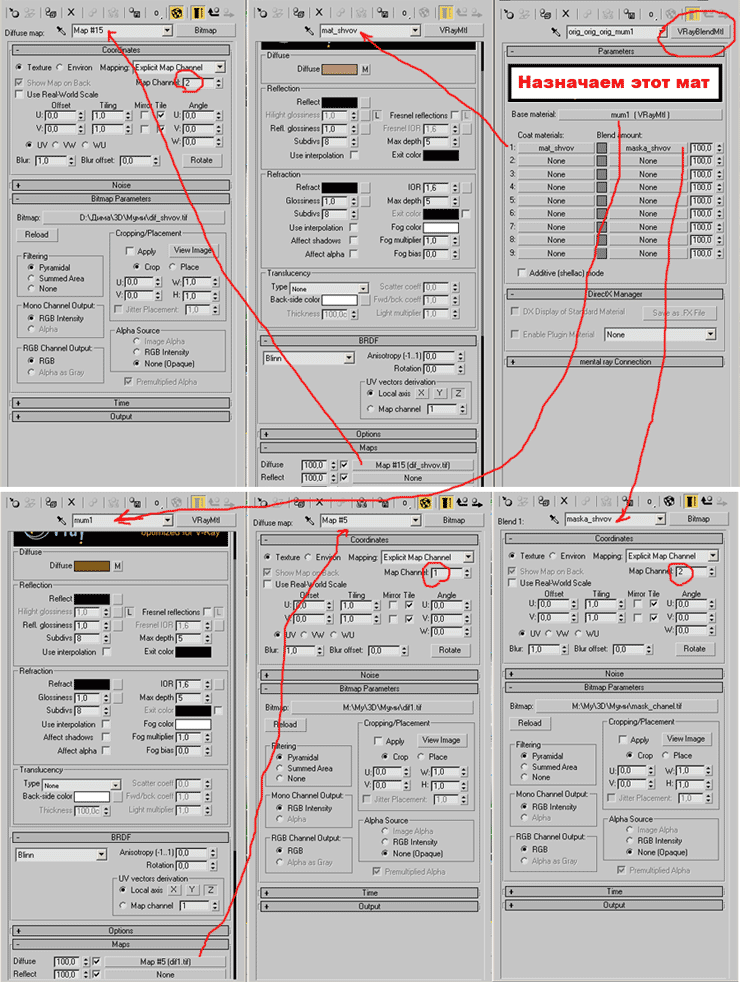Toggle Show Map in Viewport in Map #5 panel
Viewport: 740px width, 982px height.
pos(424,504)
